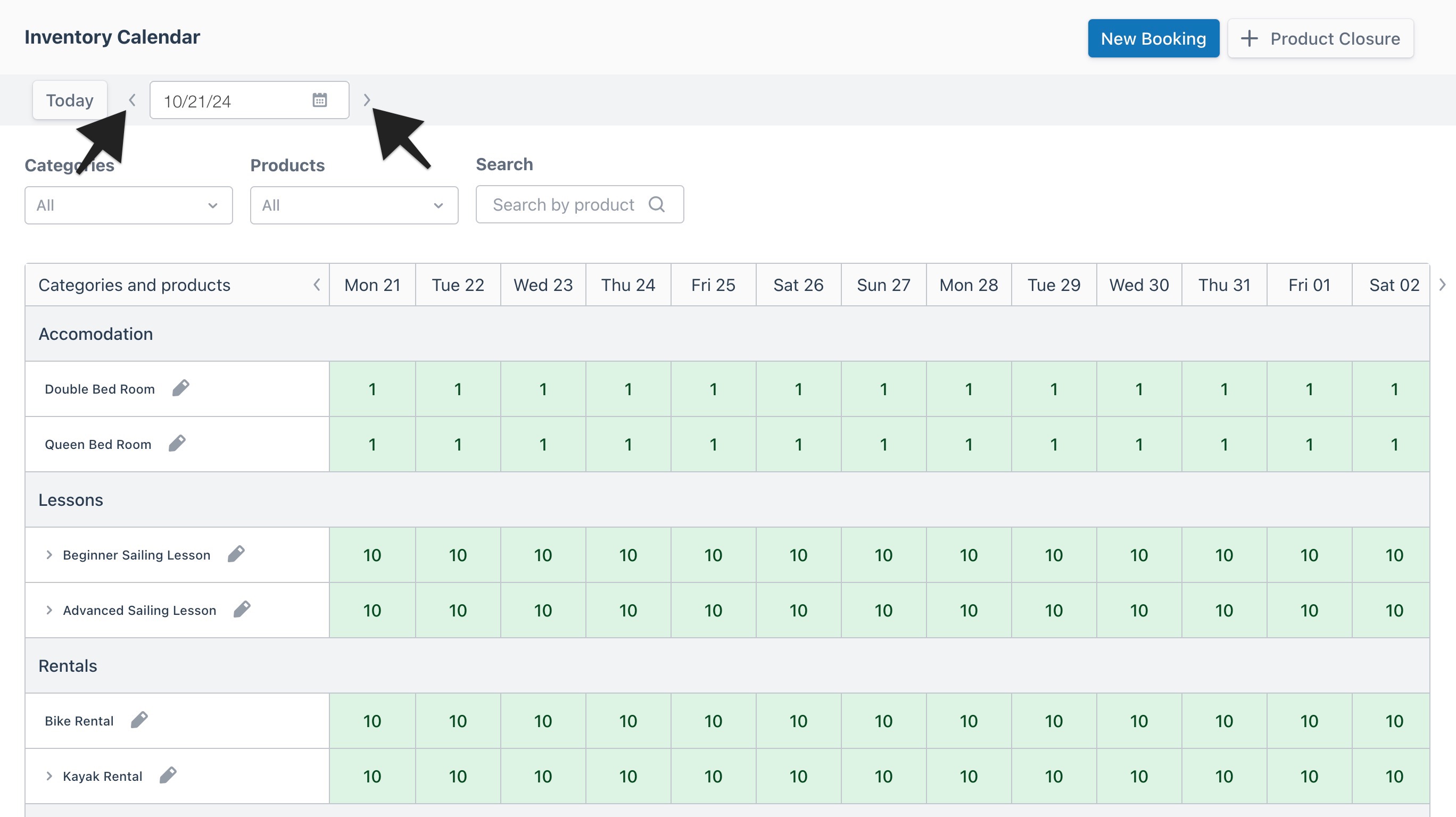The width and height of the screenshot is (1456, 817).
Task: Click the Wed 30 column header
Action: [x=1139, y=285]
